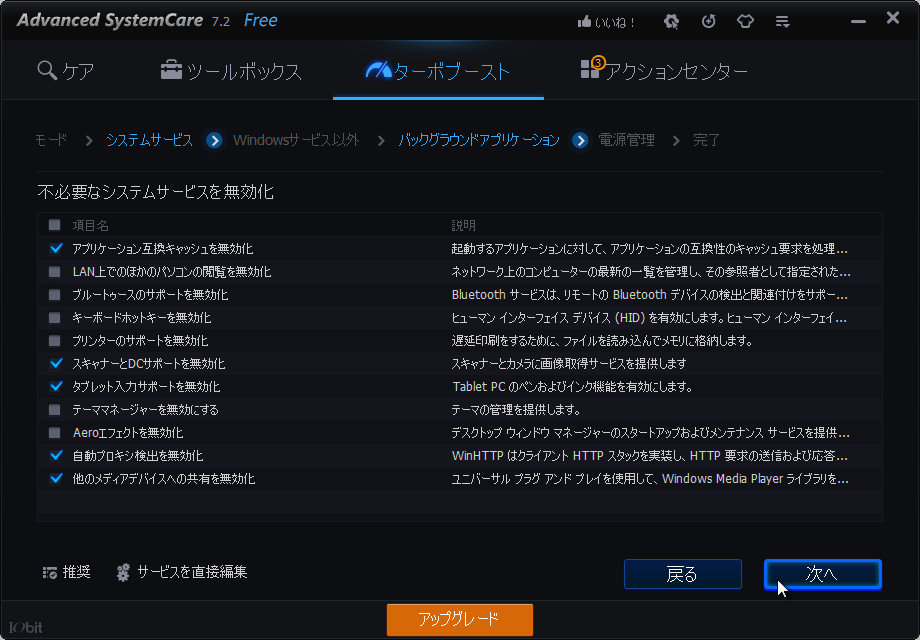Click the バックグラウンドアプリケーション breadcrumb step
This screenshot has width=920, height=640.
(479, 140)
